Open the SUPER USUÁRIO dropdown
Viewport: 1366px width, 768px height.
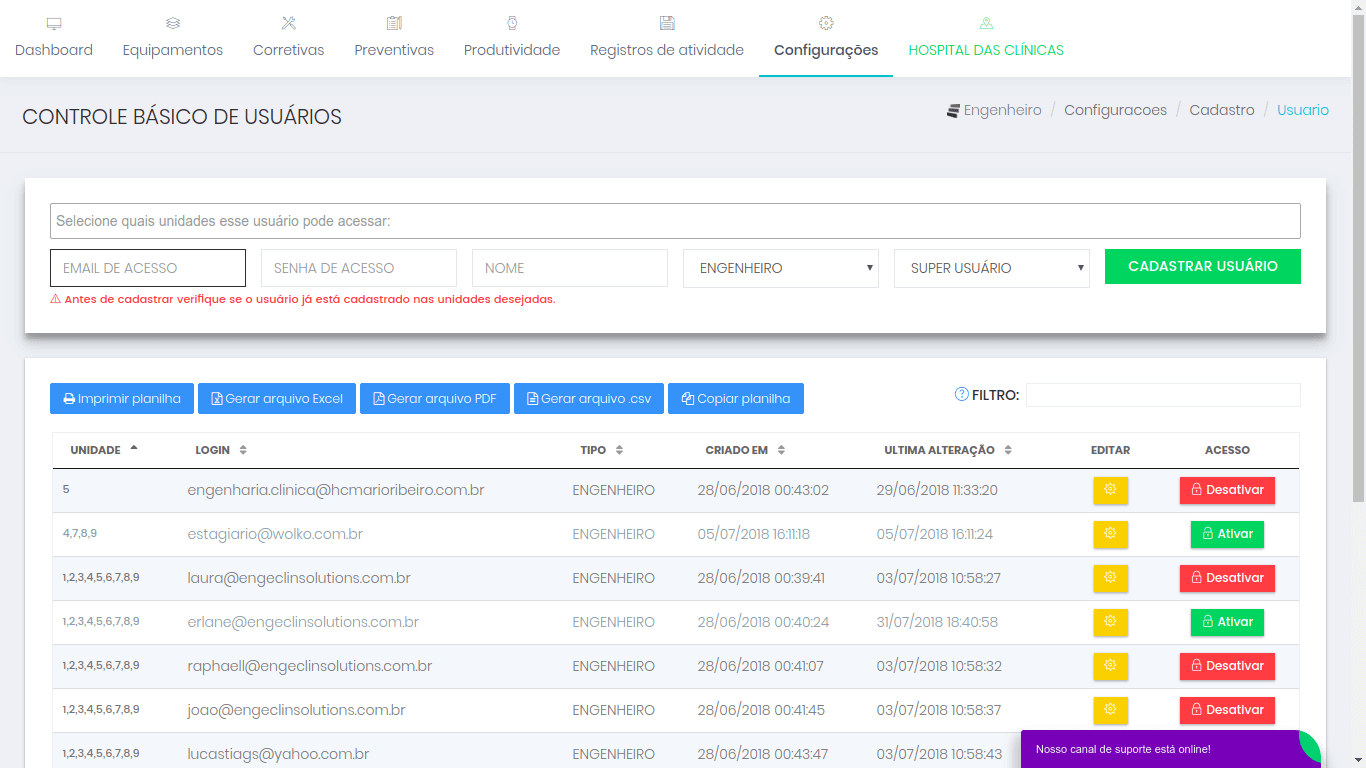(x=992, y=268)
